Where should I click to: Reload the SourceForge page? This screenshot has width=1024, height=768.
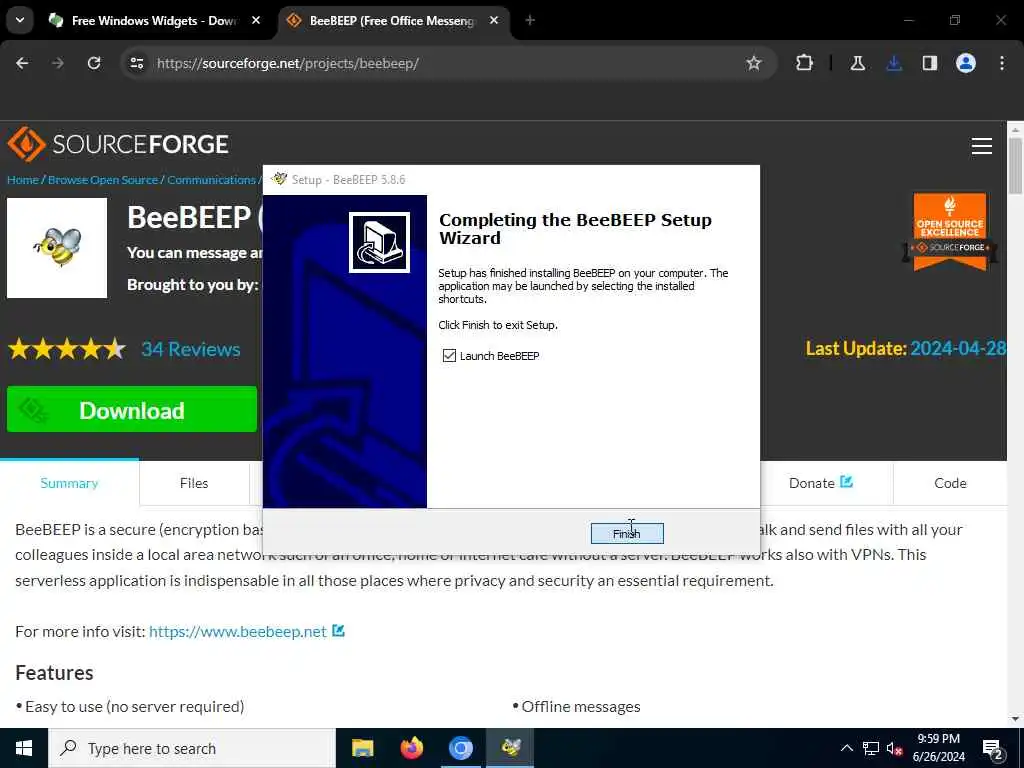tap(94, 63)
